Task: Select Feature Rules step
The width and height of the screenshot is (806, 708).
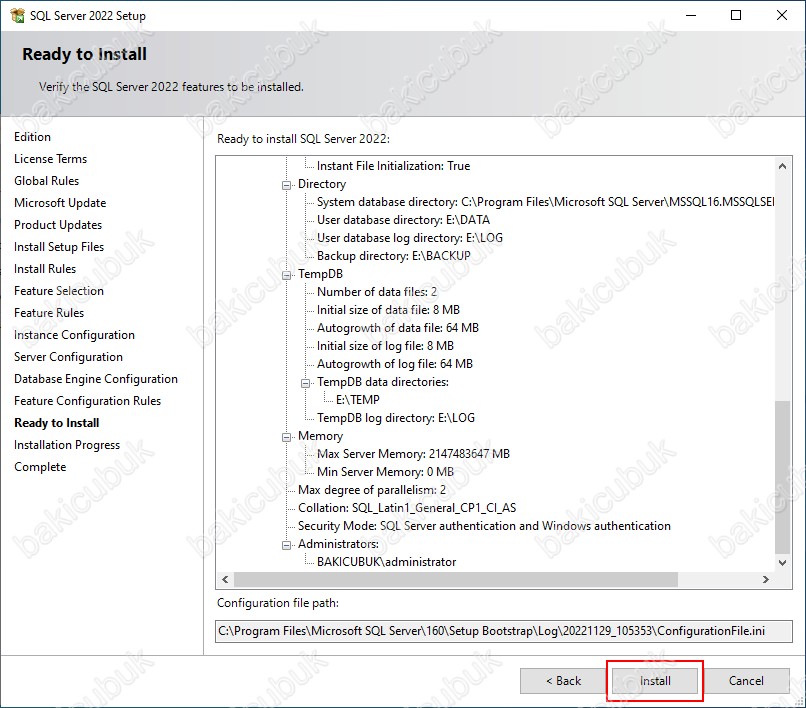Action: click(49, 313)
